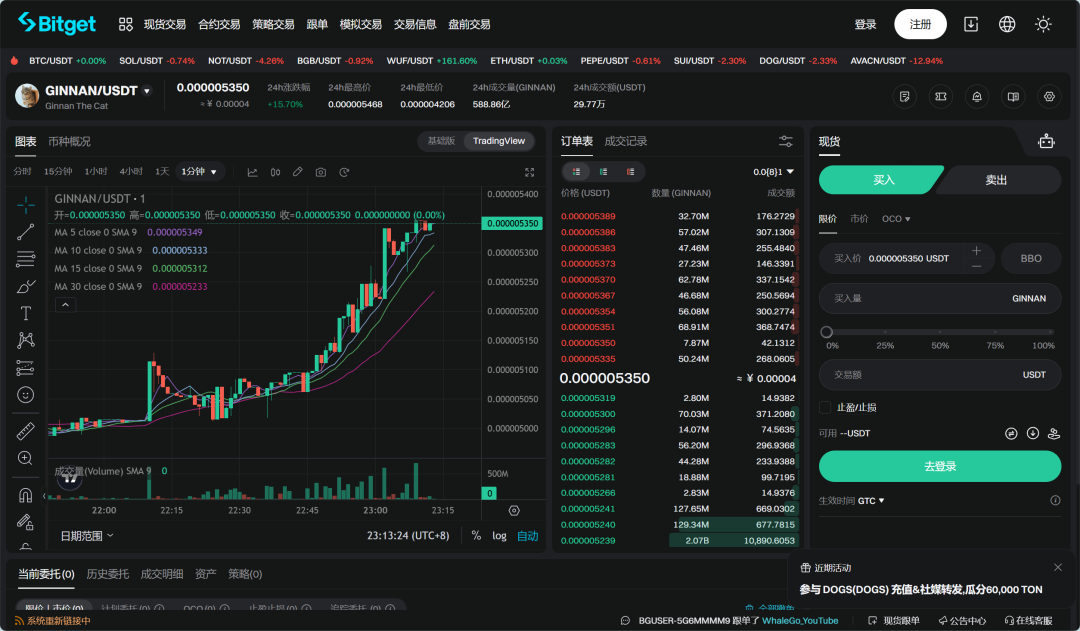The image size is (1080, 631).
Task: Toggle percent scale on chart
Action: [476, 536]
